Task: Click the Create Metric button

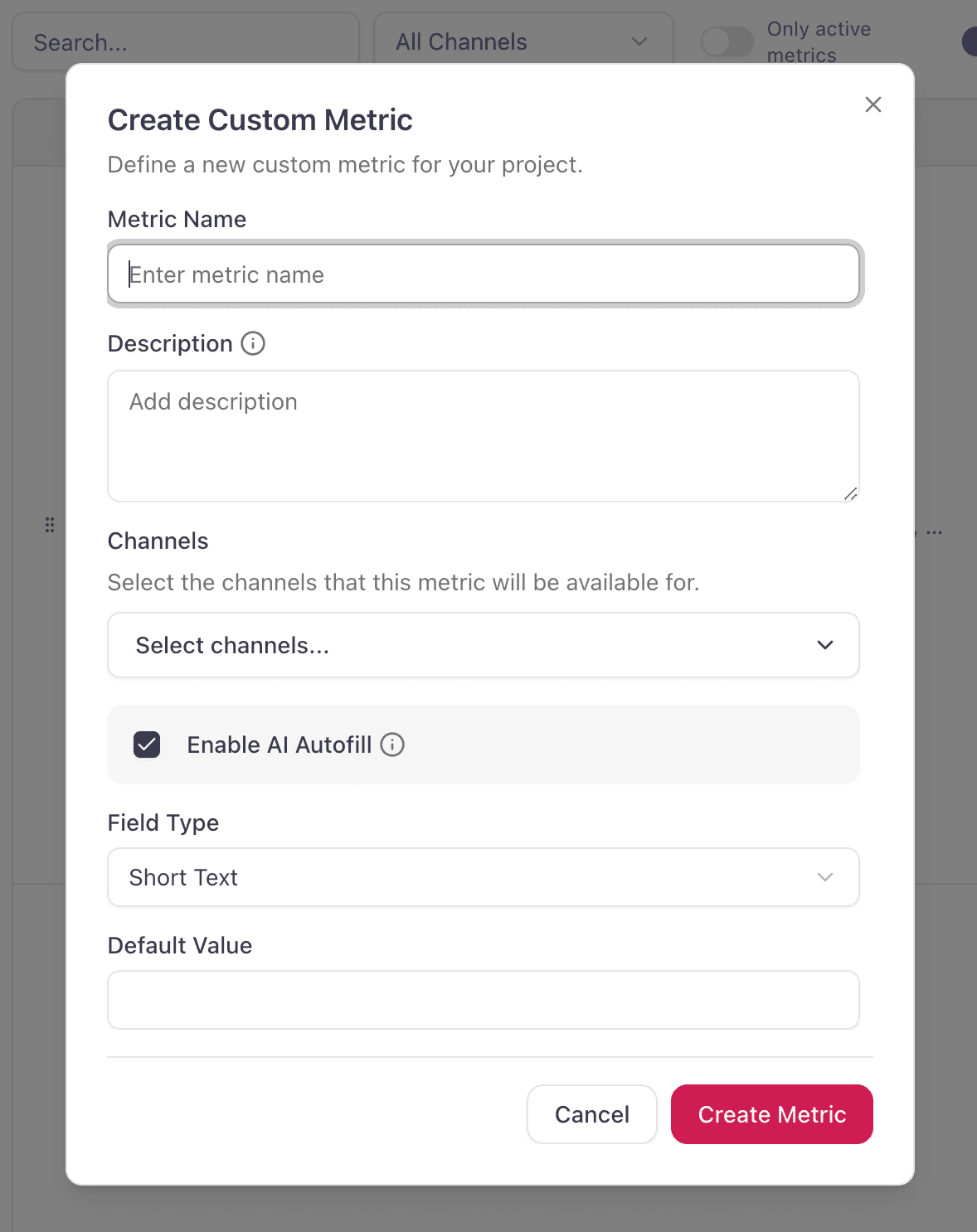Action: click(771, 1114)
